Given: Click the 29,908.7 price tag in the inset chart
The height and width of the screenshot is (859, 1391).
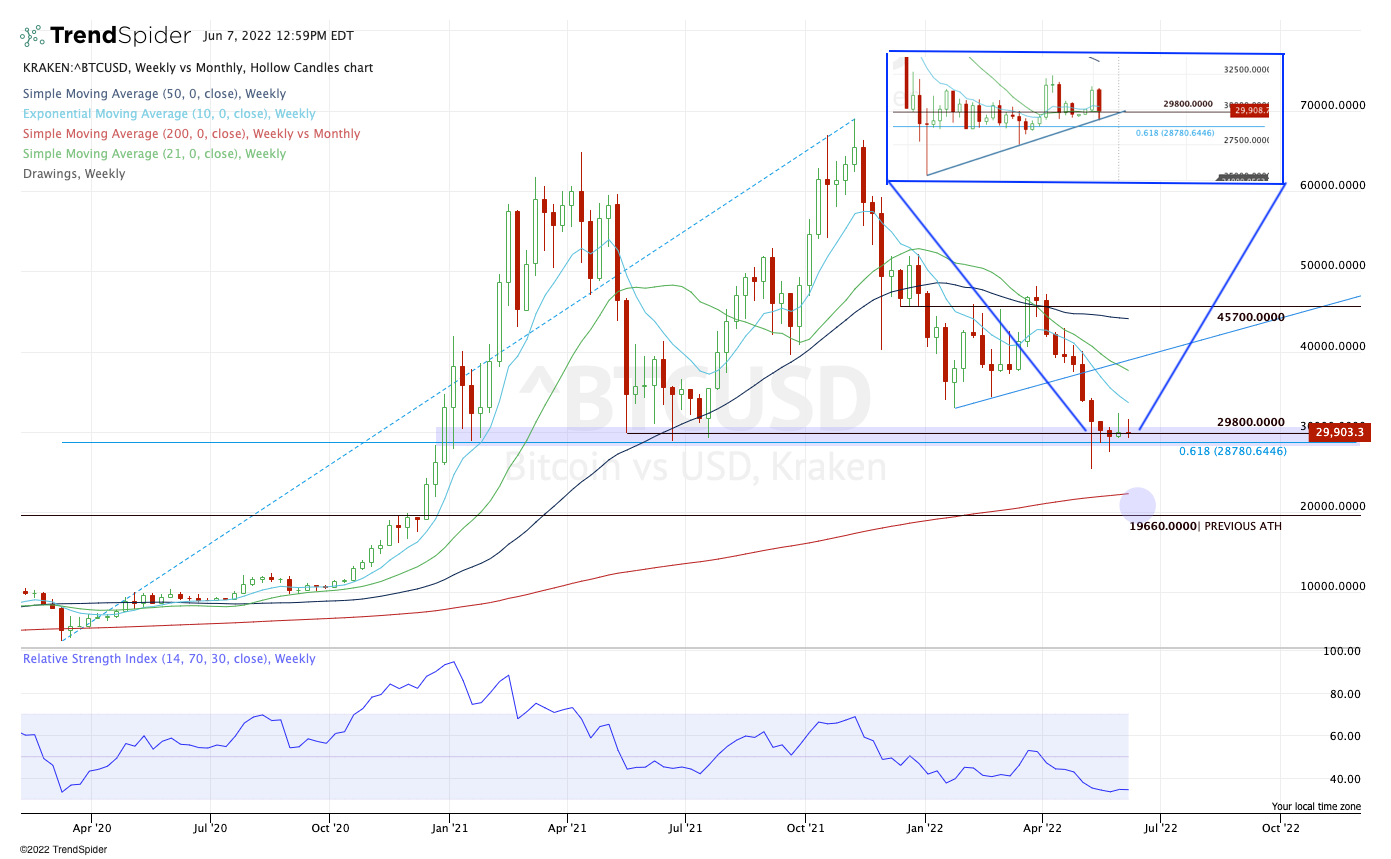Looking at the screenshot, I should (x=1251, y=111).
